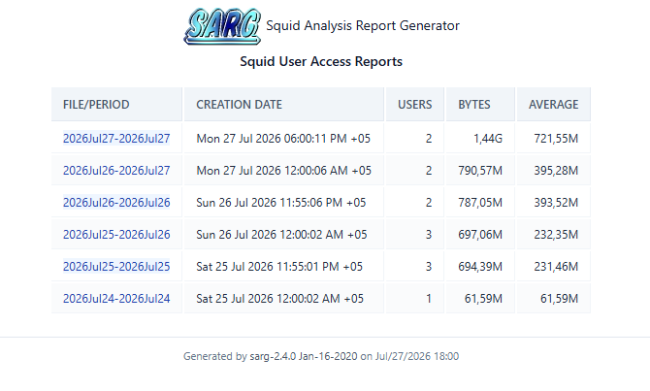
Task: Select 'Squid Analysis Report Generator' title text
Action: 363,26
